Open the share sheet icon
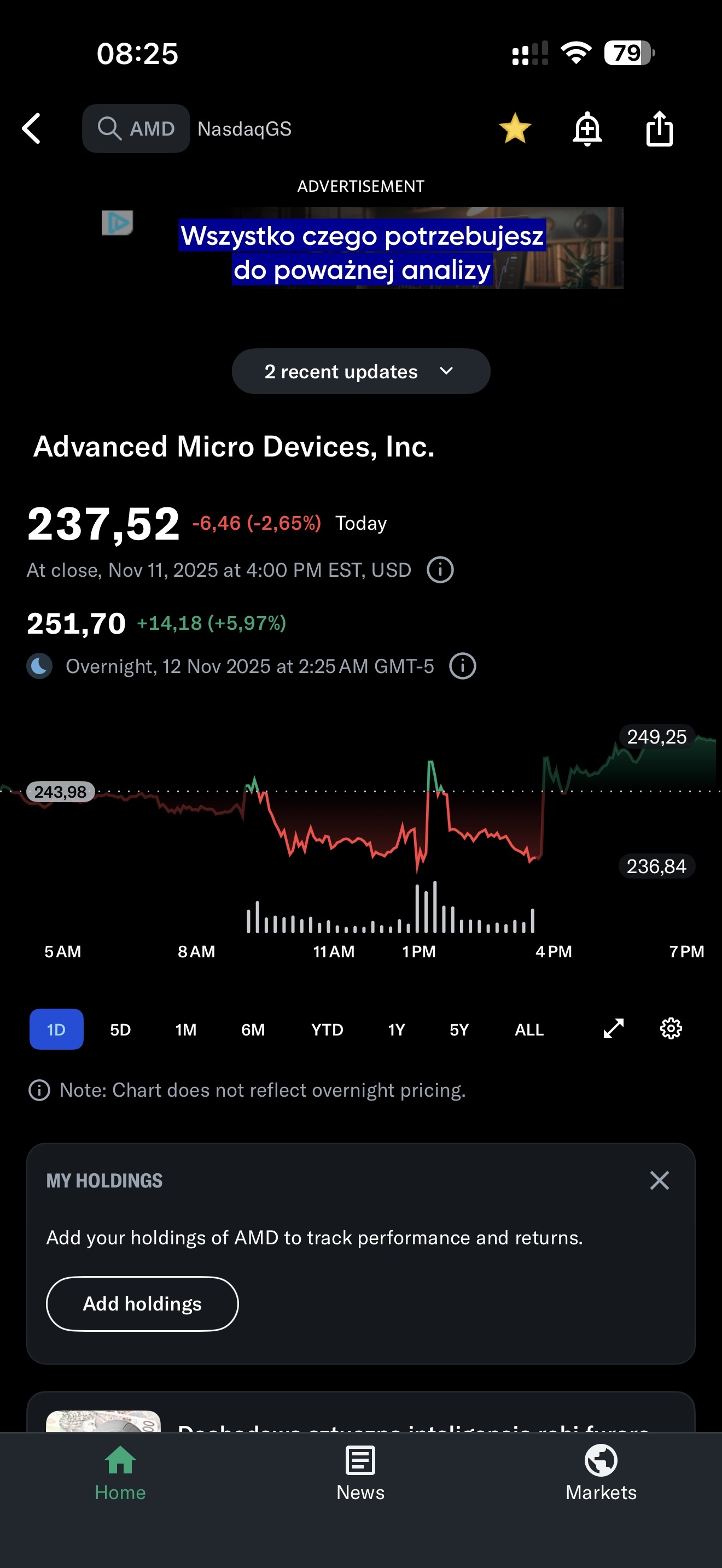This screenshot has height=1568, width=722. point(659,128)
